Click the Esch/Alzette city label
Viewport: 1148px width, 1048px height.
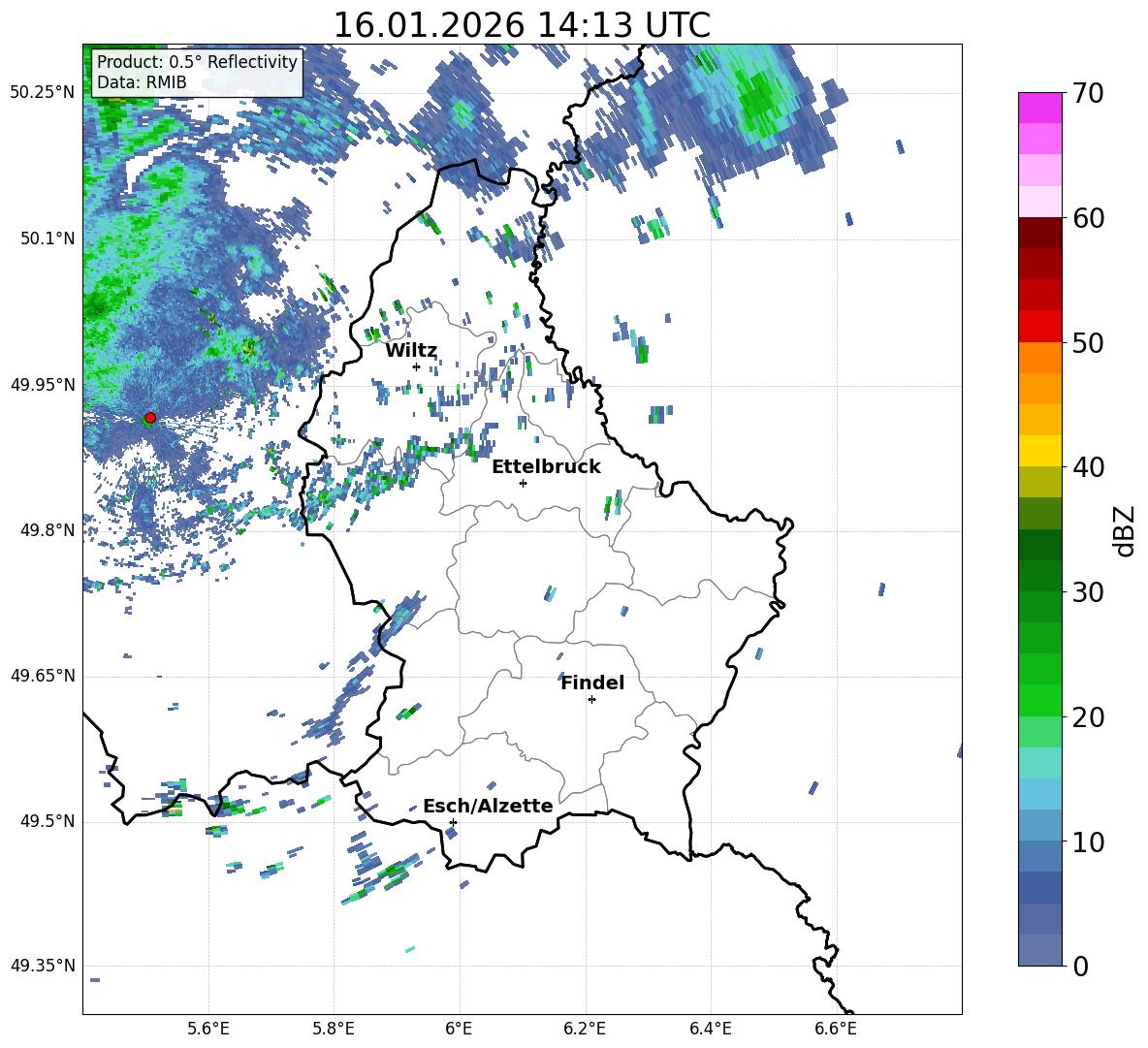(488, 806)
